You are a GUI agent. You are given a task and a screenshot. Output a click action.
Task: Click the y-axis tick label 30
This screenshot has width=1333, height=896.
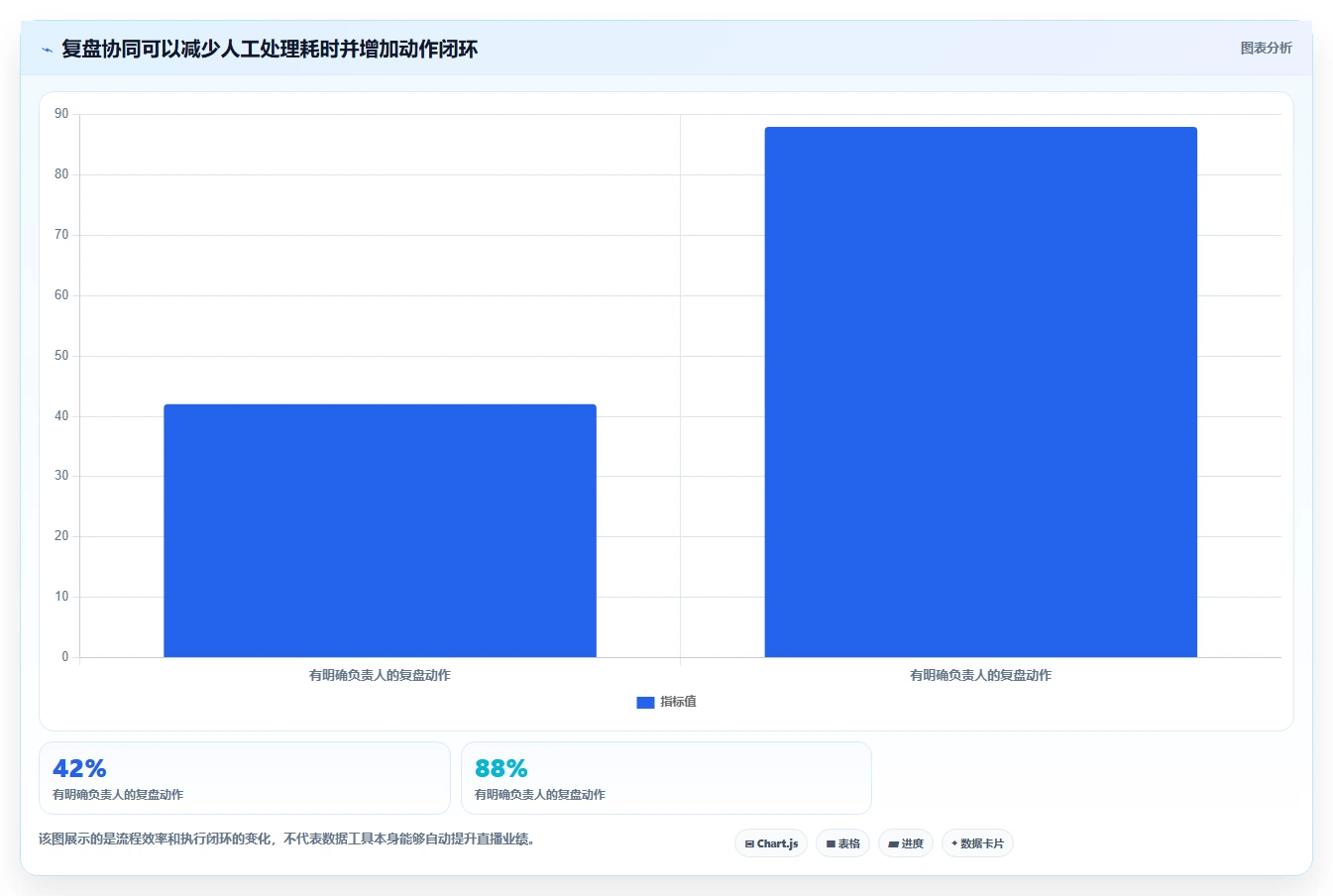pyautogui.click(x=61, y=476)
